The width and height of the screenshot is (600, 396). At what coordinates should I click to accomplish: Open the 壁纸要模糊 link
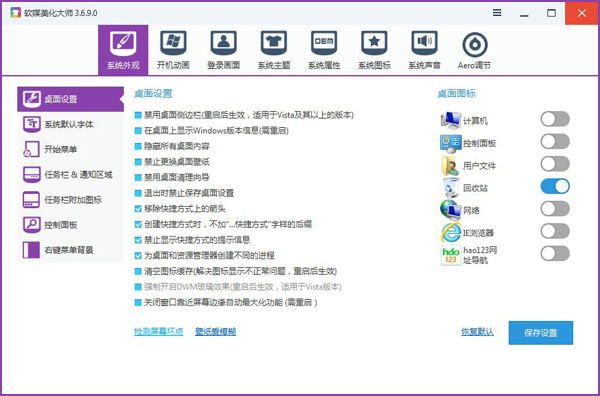[x=215, y=332]
